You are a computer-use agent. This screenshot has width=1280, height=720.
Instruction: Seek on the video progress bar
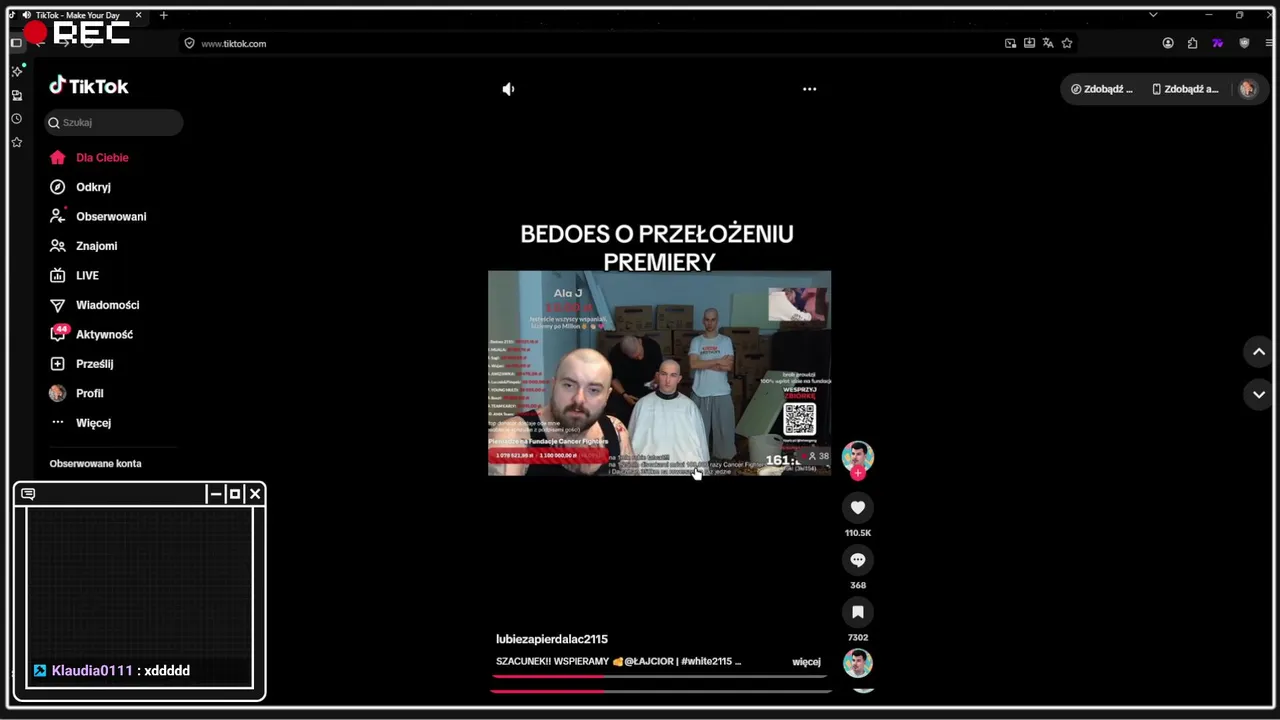coord(660,677)
